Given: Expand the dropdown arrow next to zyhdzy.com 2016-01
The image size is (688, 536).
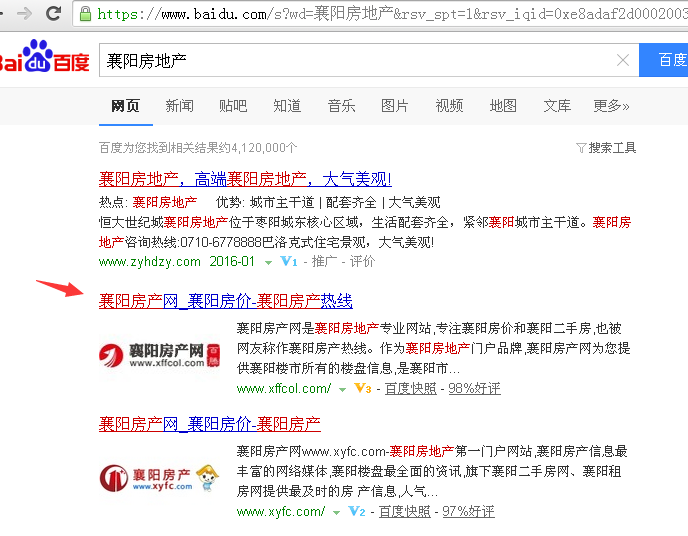Looking at the screenshot, I should (268, 263).
